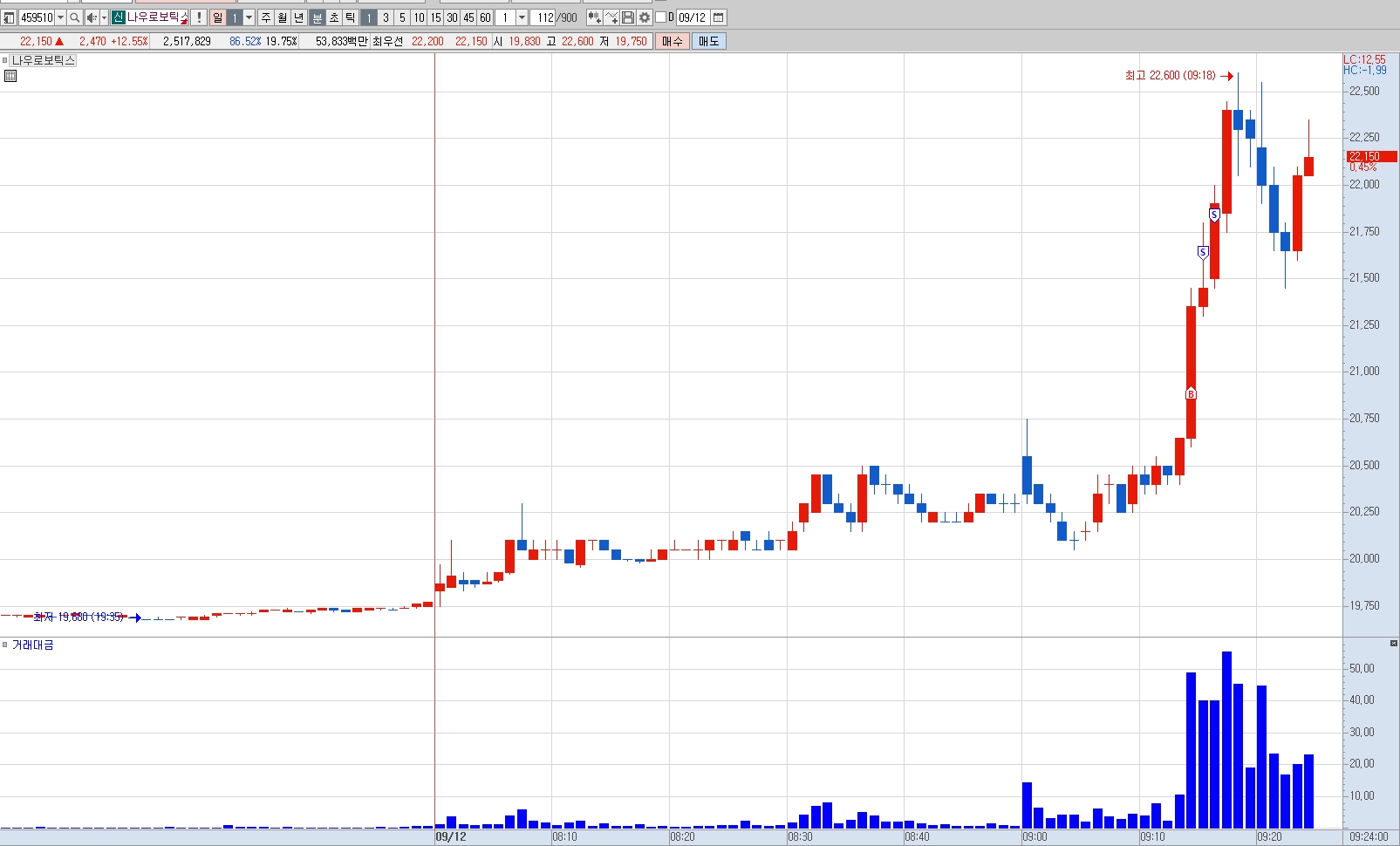Viewport: 1400px width, 846px height.
Task: Switch to the 일 daily chart toggle
Action: click(x=217, y=17)
